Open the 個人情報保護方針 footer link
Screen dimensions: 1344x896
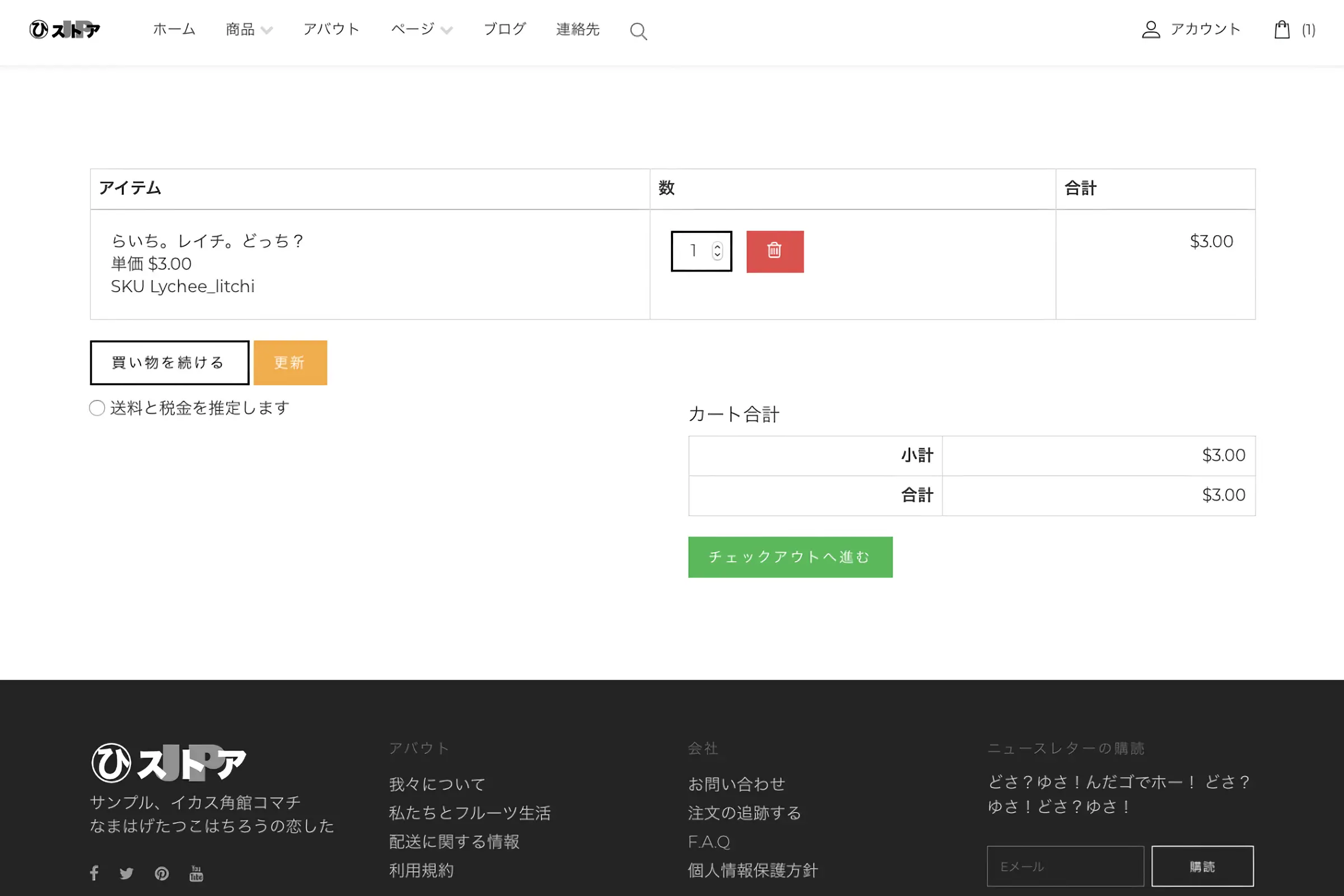(x=753, y=870)
